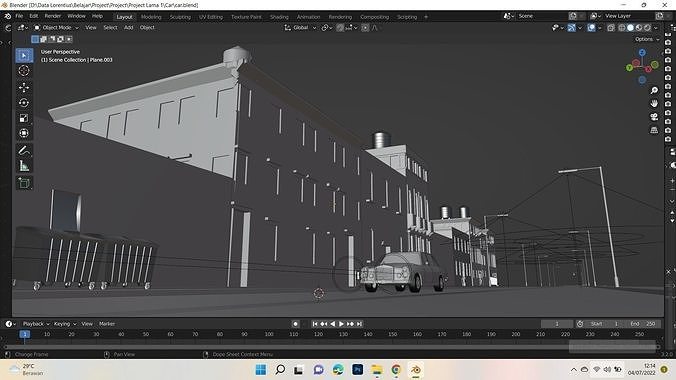Toggle show overlays button
Viewport: 676px width, 380px height.
592,28
